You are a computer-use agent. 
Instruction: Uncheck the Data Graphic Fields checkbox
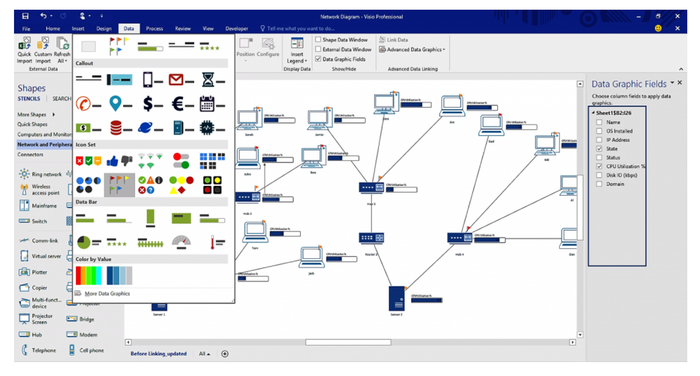(x=318, y=59)
